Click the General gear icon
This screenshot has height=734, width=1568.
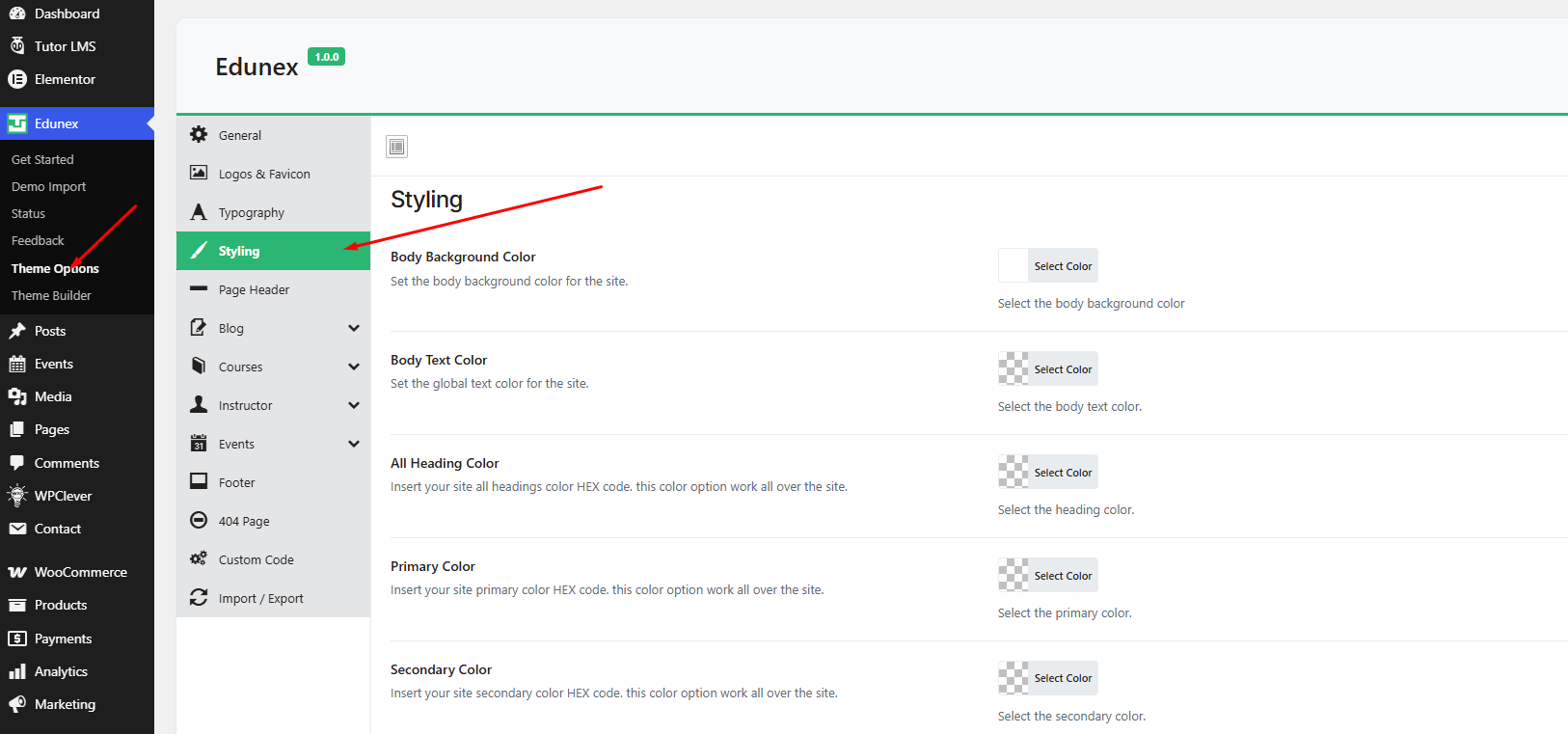199,135
